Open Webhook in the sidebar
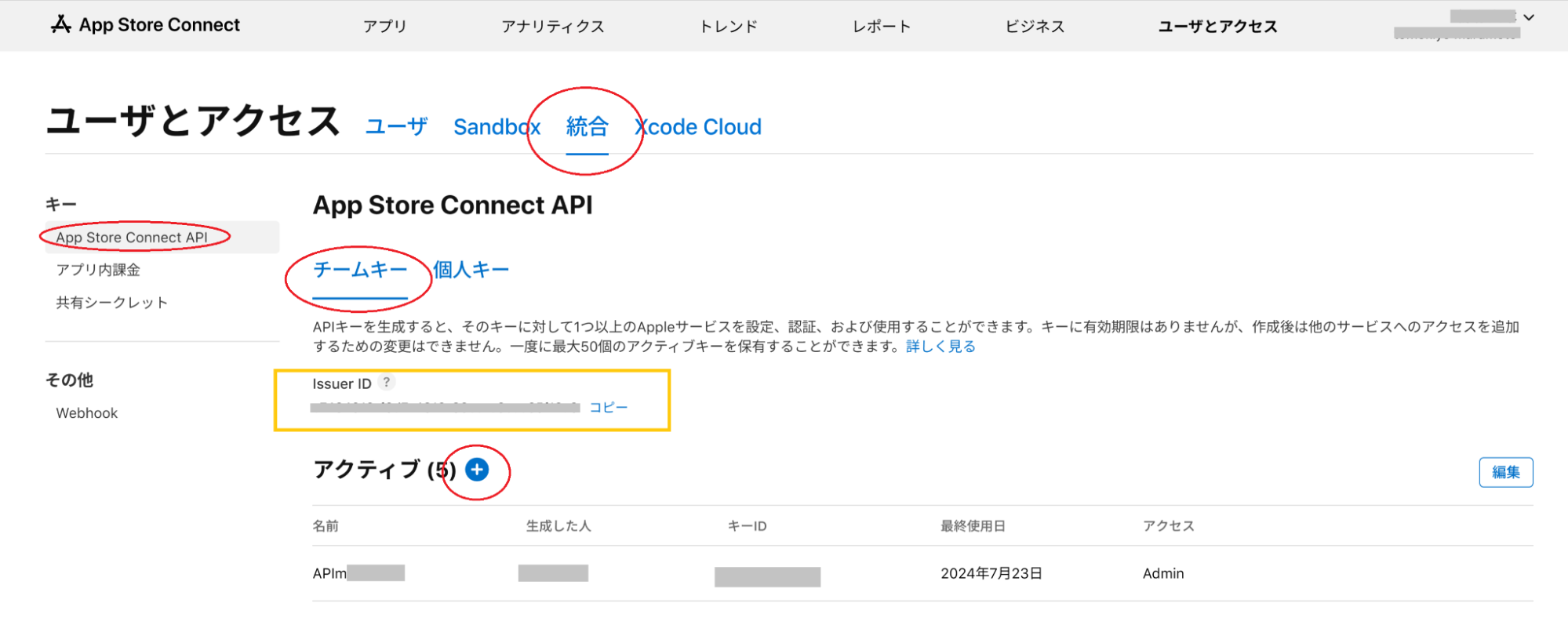This screenshot has height=621, width=1568. click(x=87, y=413)
